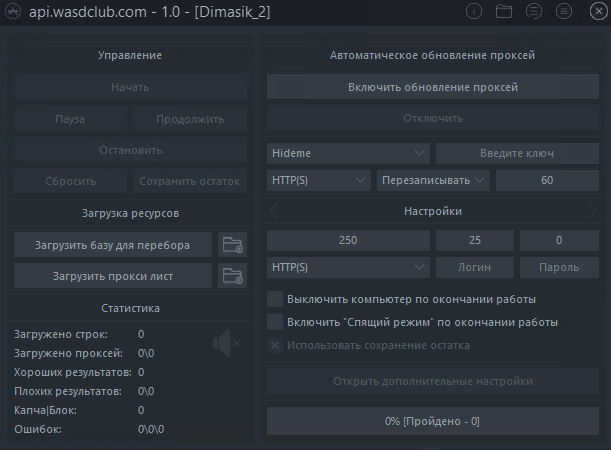Click the 'Пароль' input field
Screen dimensions: 611x450
(x=559, y=267)
